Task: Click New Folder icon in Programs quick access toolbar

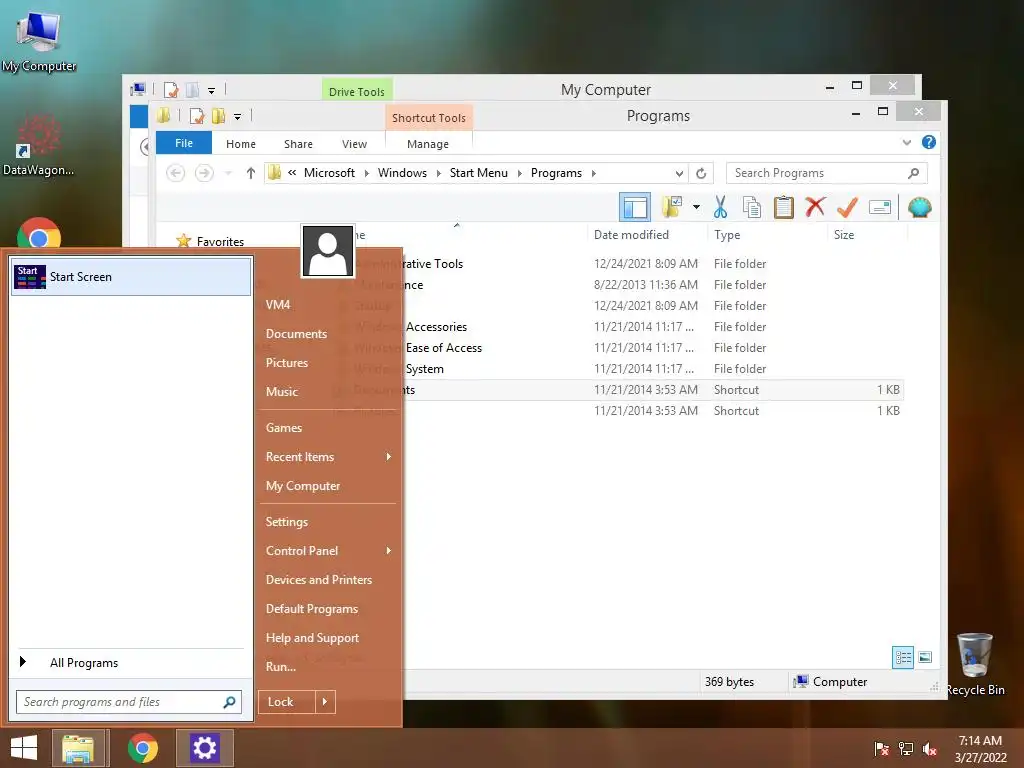Action: tap(218, 116)
